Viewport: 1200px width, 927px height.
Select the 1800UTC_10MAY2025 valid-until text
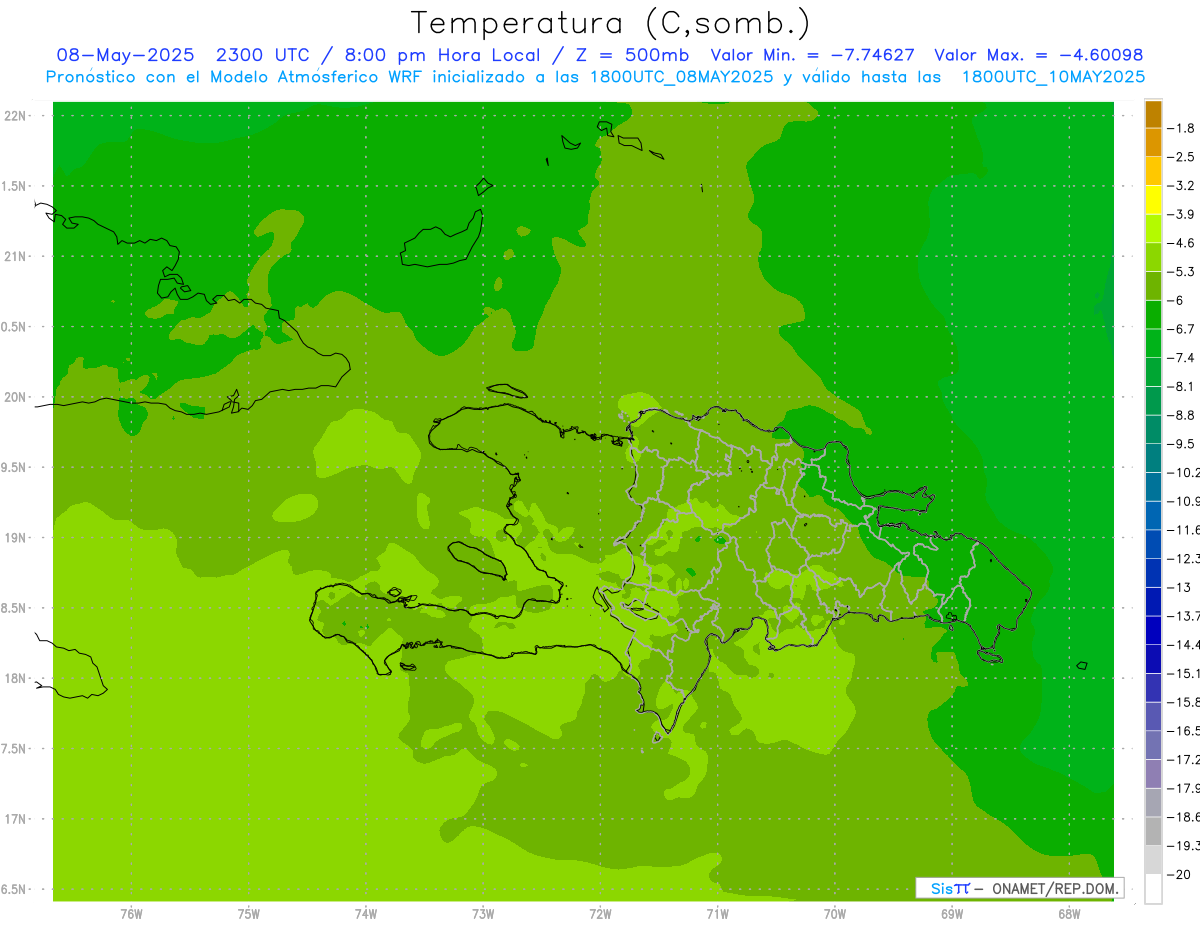pyautogui.click(x=1053, y=77)
